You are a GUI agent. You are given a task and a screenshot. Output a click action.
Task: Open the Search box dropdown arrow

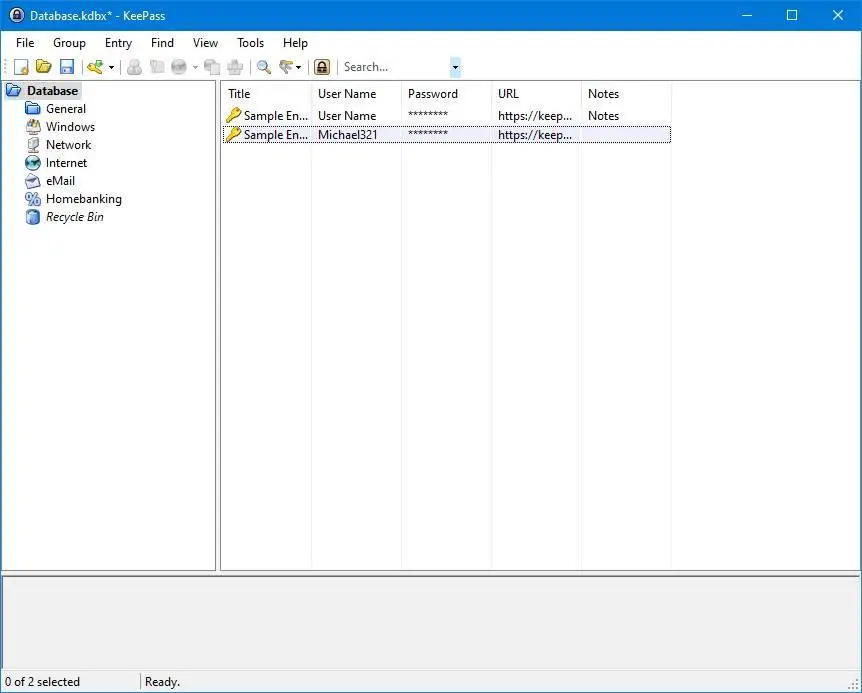[x=455, y=67]
